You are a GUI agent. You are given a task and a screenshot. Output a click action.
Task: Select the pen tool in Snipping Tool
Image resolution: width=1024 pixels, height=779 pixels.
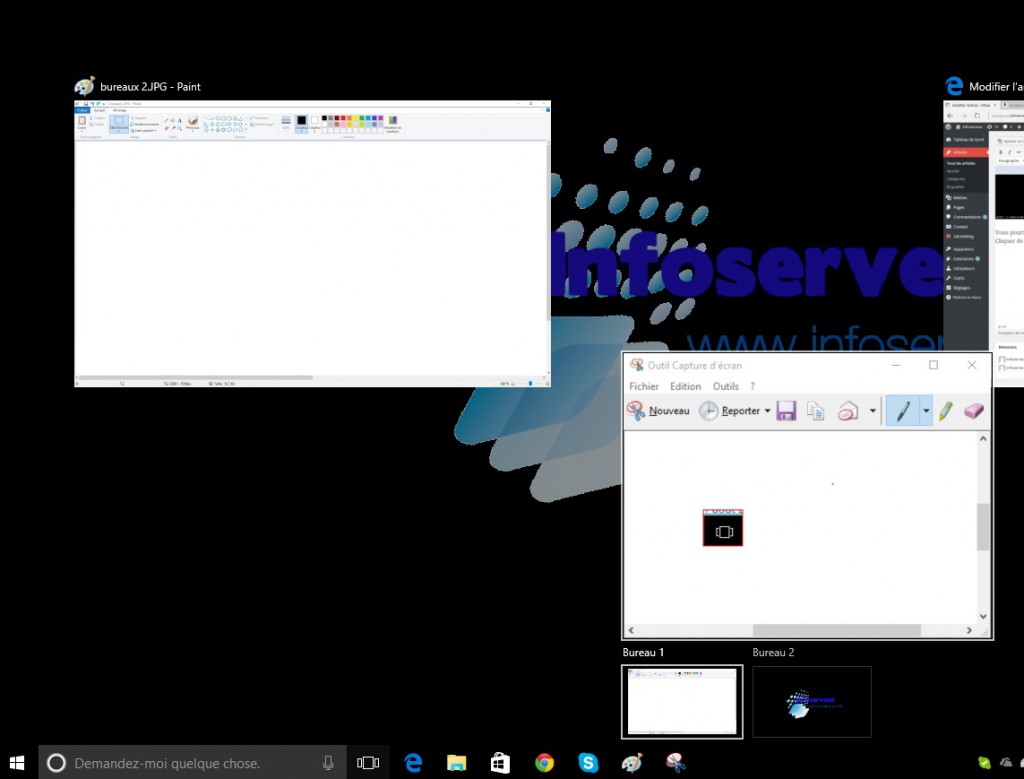tap(903, 411)
